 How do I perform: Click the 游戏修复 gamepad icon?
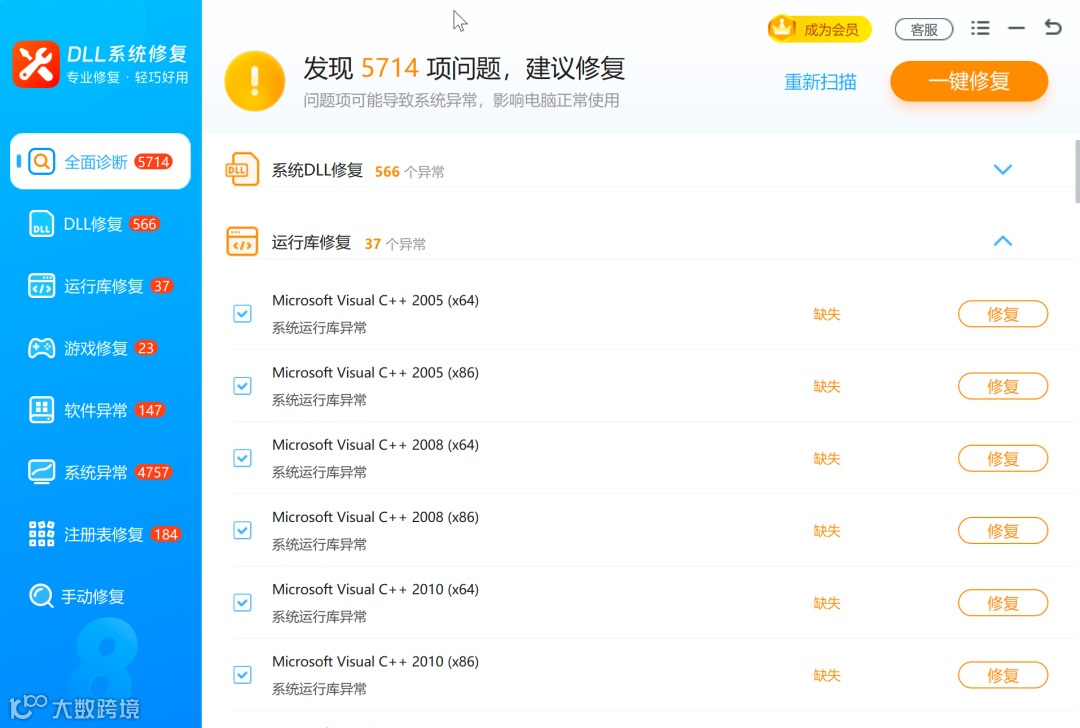point(41,349)
